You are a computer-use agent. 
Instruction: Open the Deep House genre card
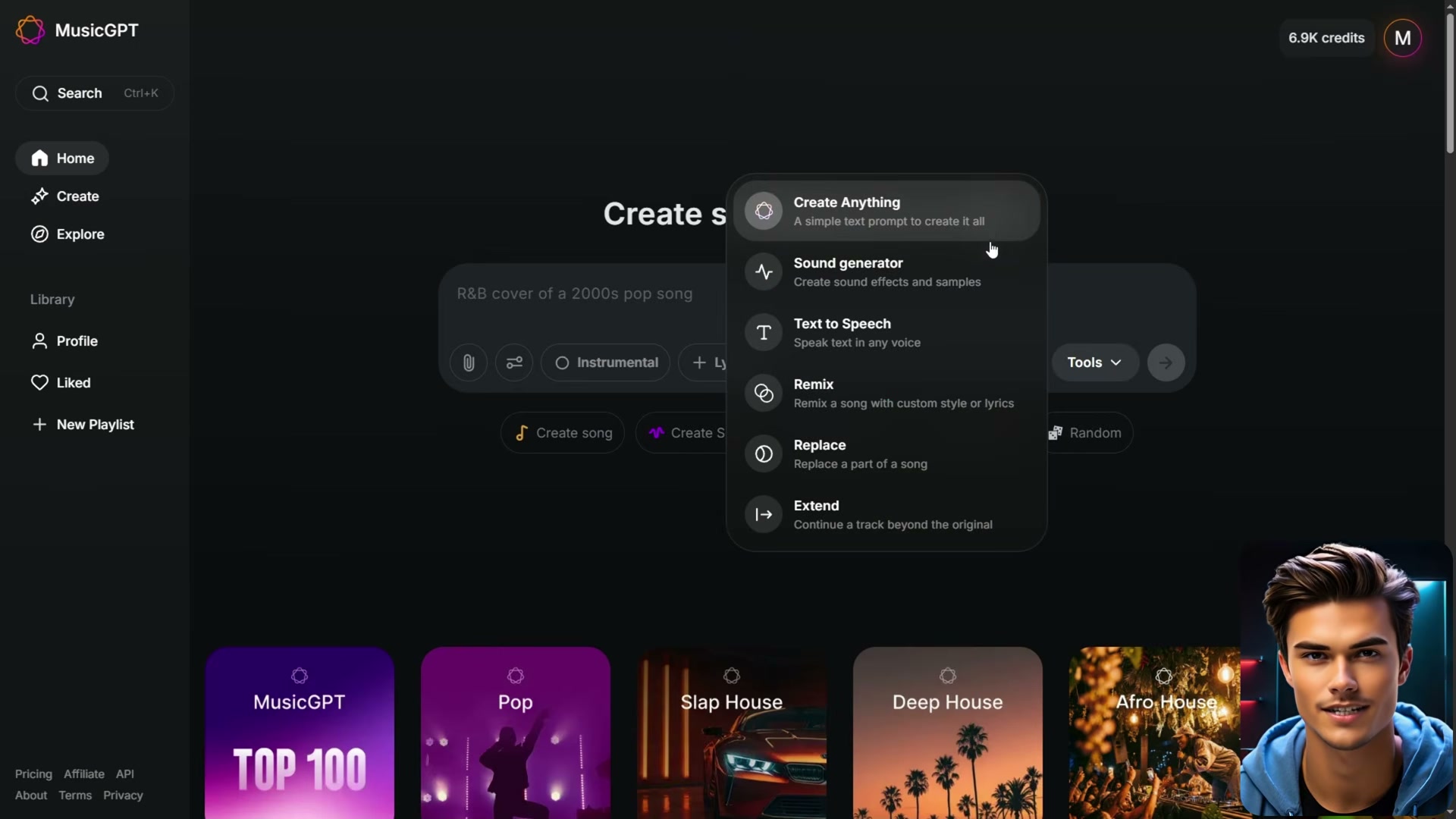point(948,733)
